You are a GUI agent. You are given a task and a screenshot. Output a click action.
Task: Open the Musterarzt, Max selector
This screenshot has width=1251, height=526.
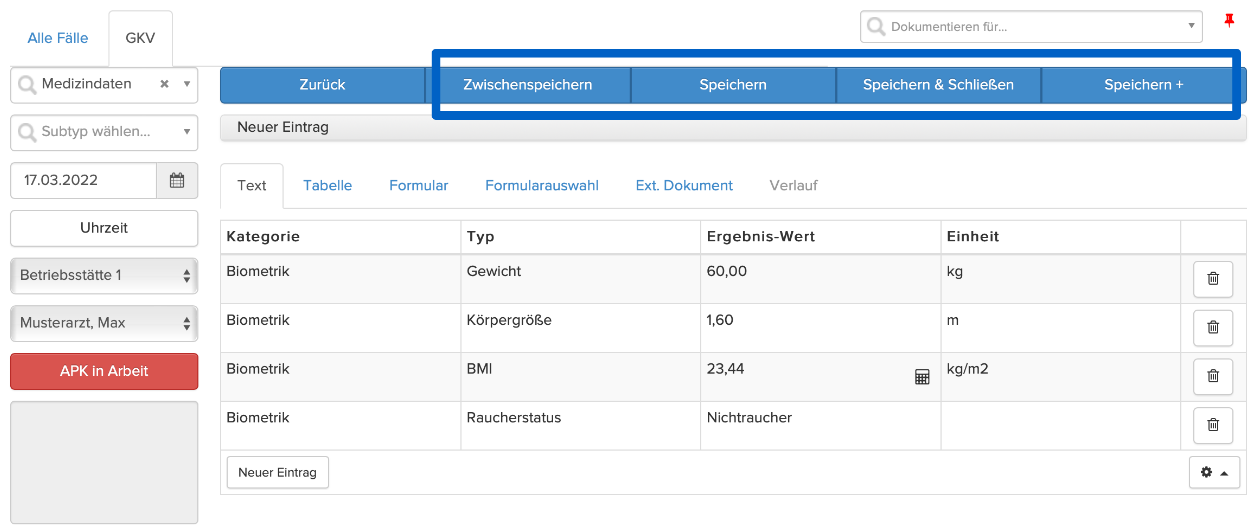pyautogui.click(x=104, y=323)
